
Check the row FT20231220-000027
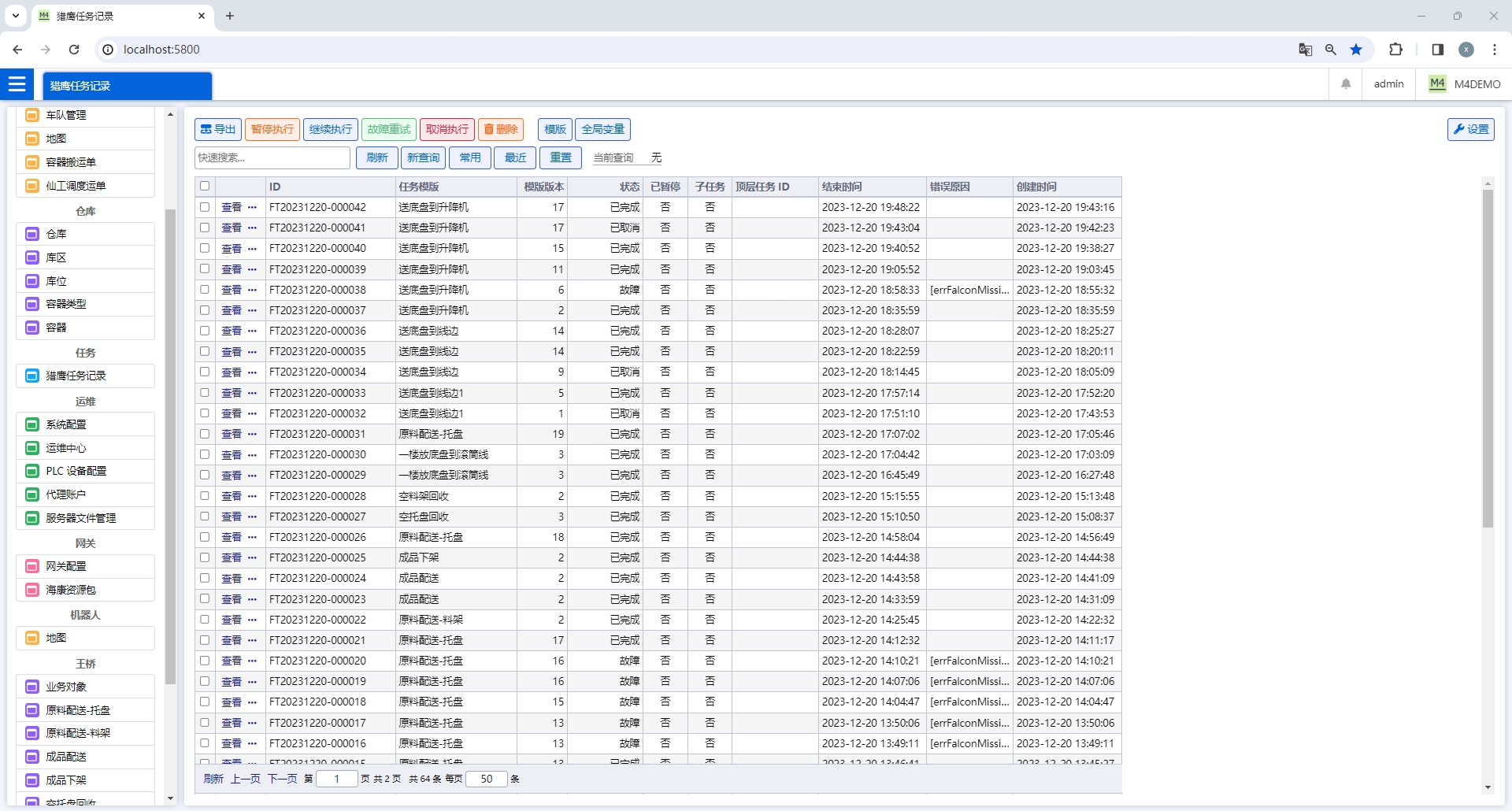coord(205,516)
